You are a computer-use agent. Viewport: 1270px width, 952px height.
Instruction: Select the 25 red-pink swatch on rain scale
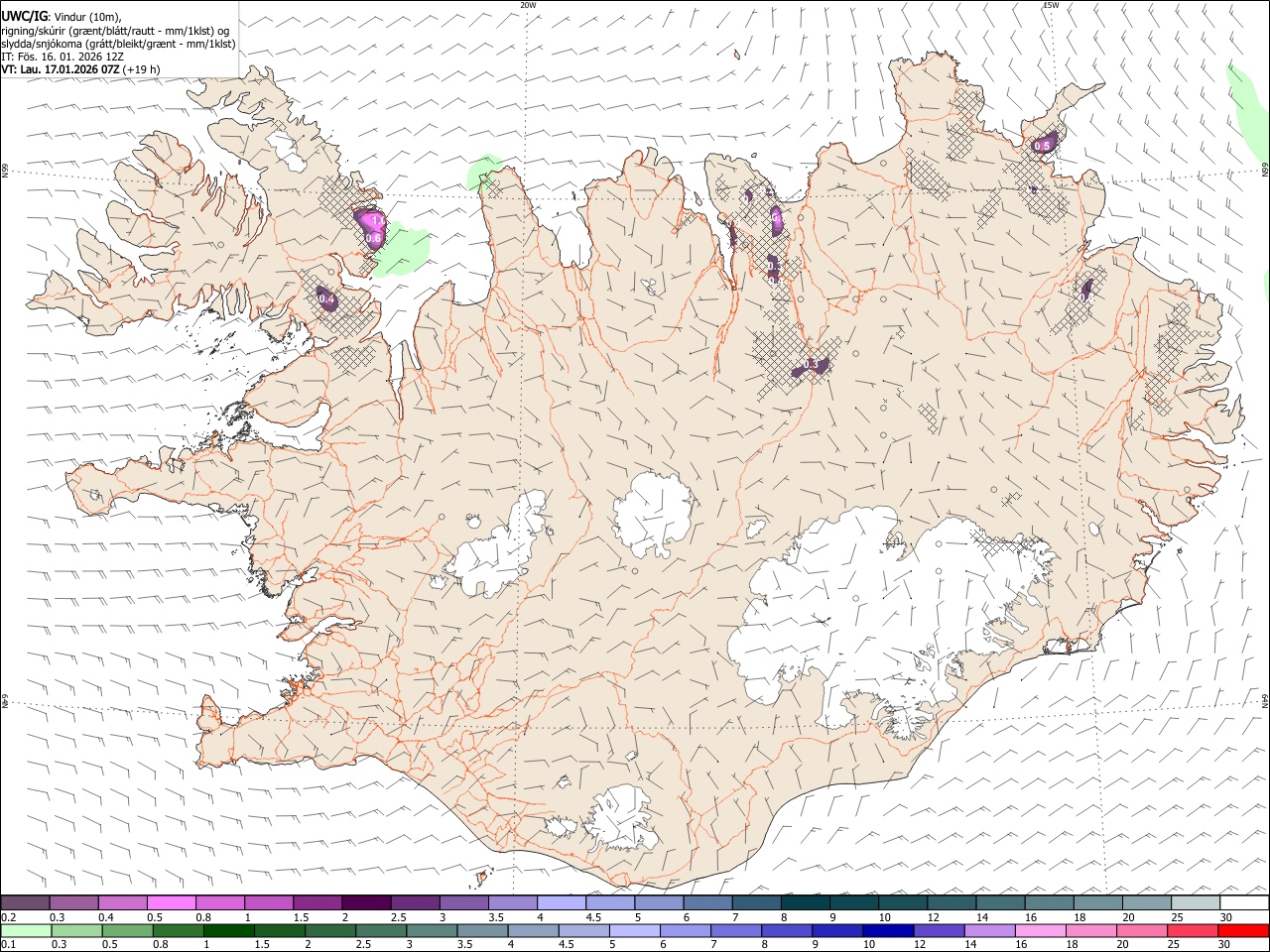coord(1193,930)
